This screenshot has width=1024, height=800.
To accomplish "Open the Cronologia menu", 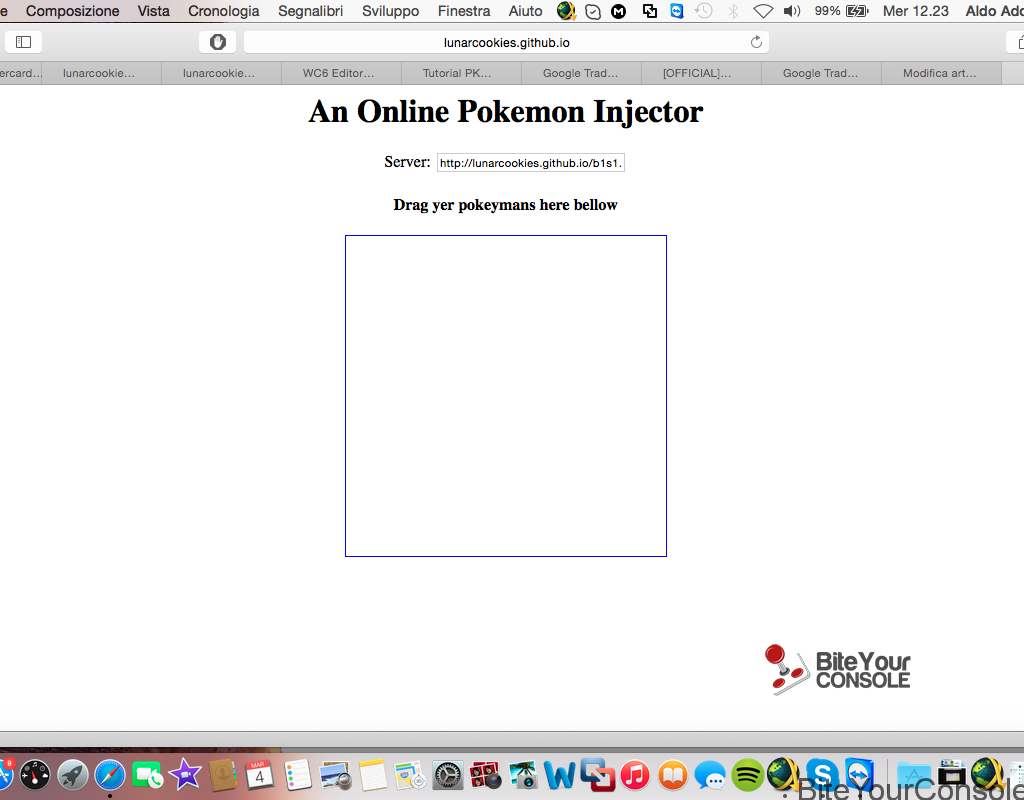I will coord(223,11).
